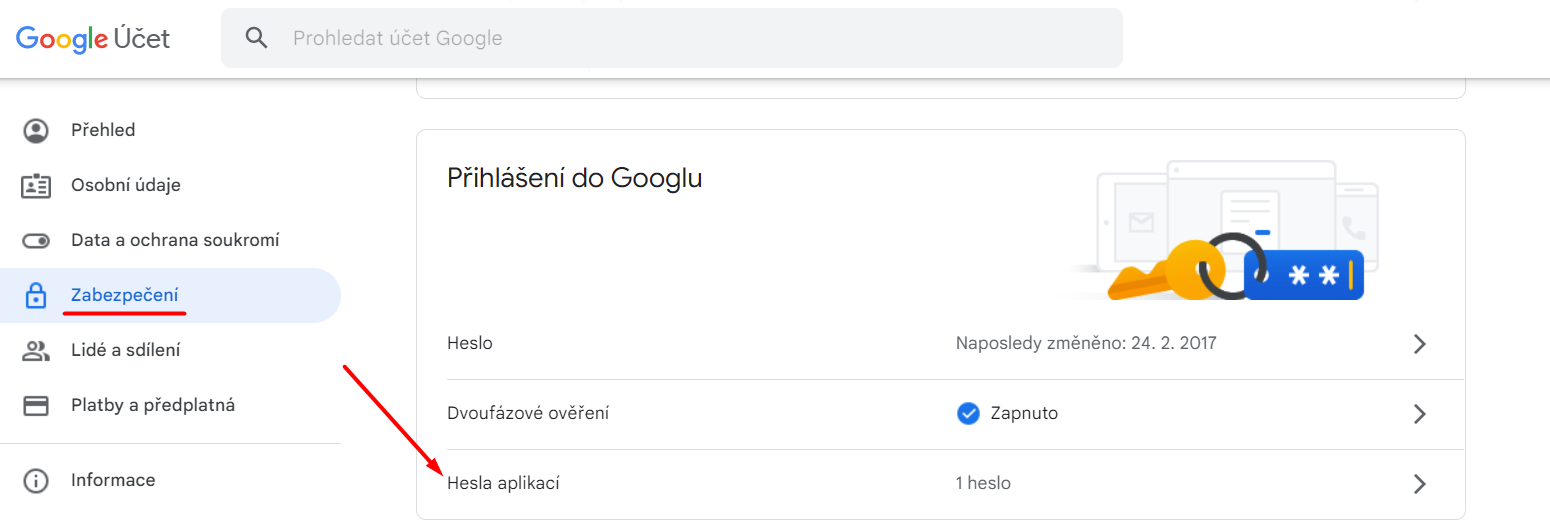1550x532 pixels.
Task: Click the Zabezpečení lock icon
Action: (x=36, y=296)
